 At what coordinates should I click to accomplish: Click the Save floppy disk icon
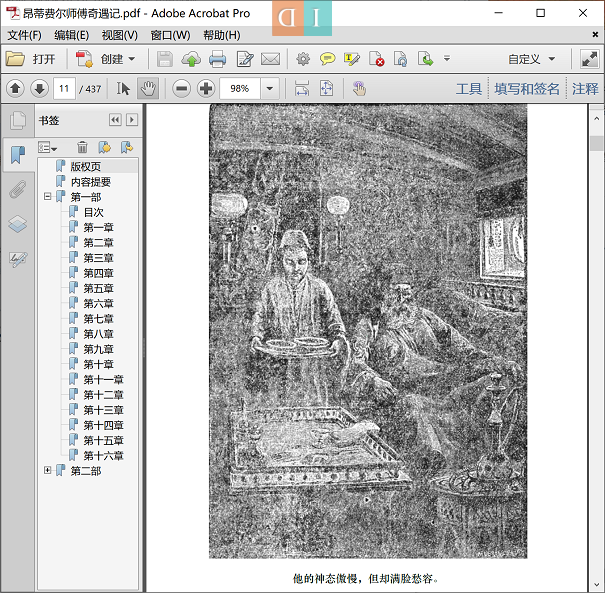165,59
